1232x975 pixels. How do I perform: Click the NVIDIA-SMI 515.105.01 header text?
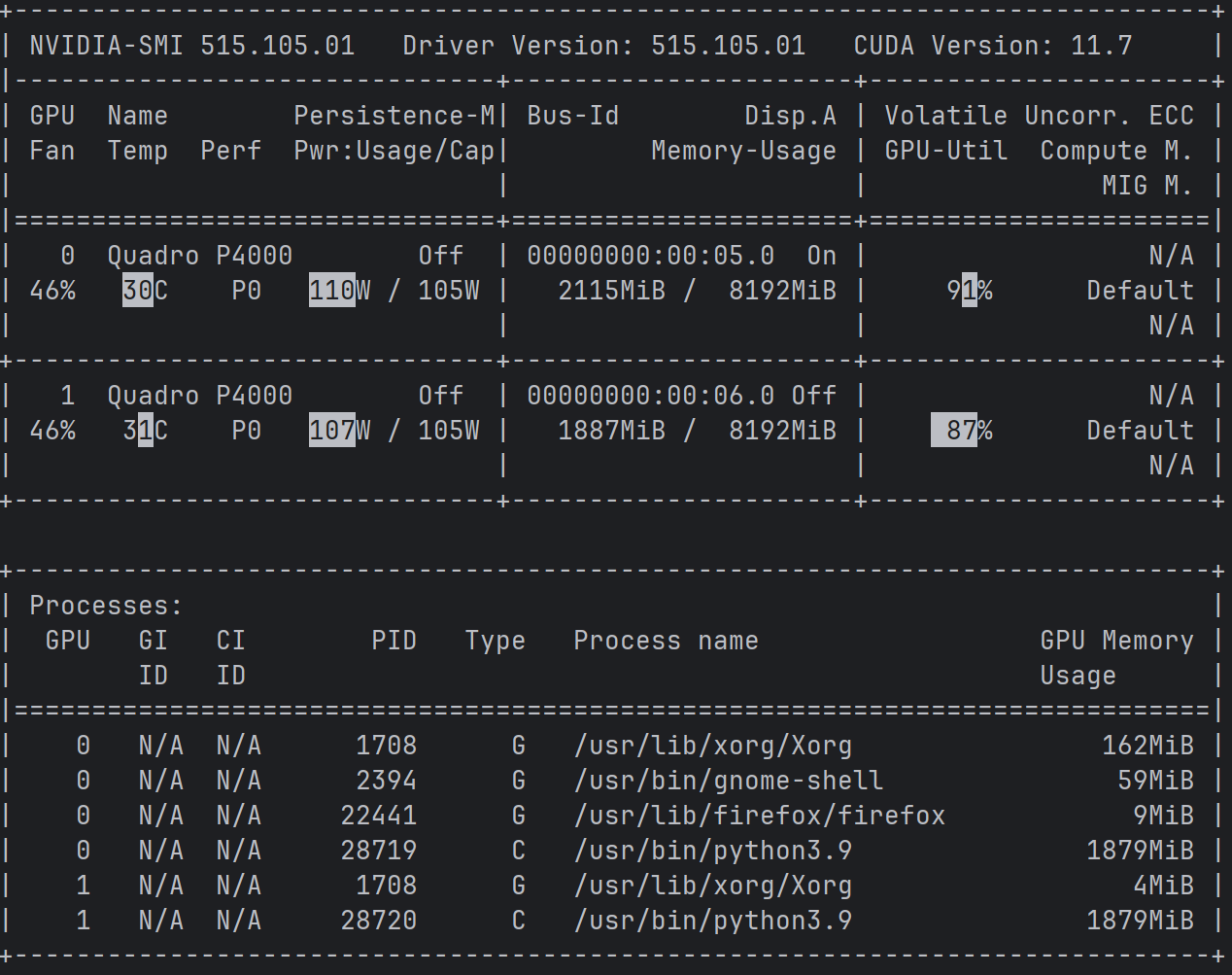(x=191, y=46)
